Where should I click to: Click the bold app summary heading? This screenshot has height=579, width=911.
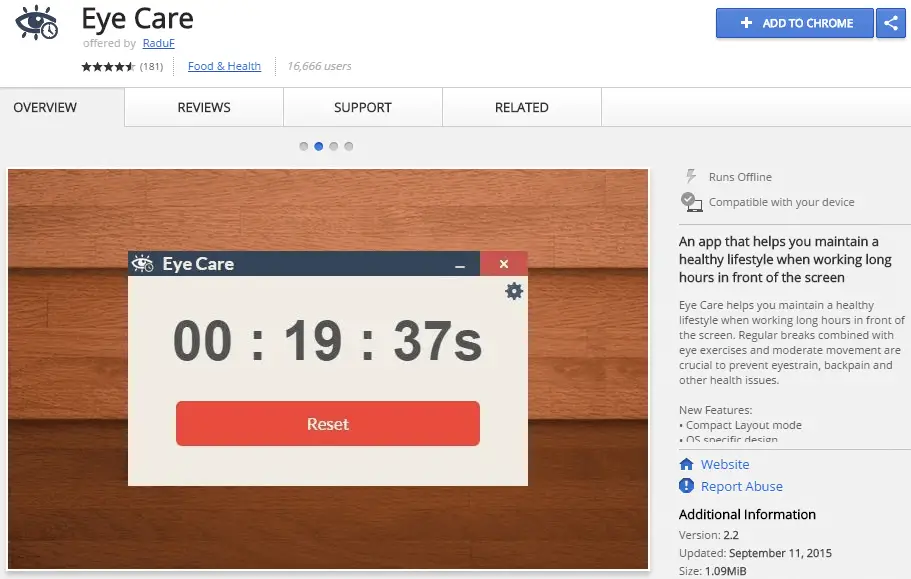(785, 259)
